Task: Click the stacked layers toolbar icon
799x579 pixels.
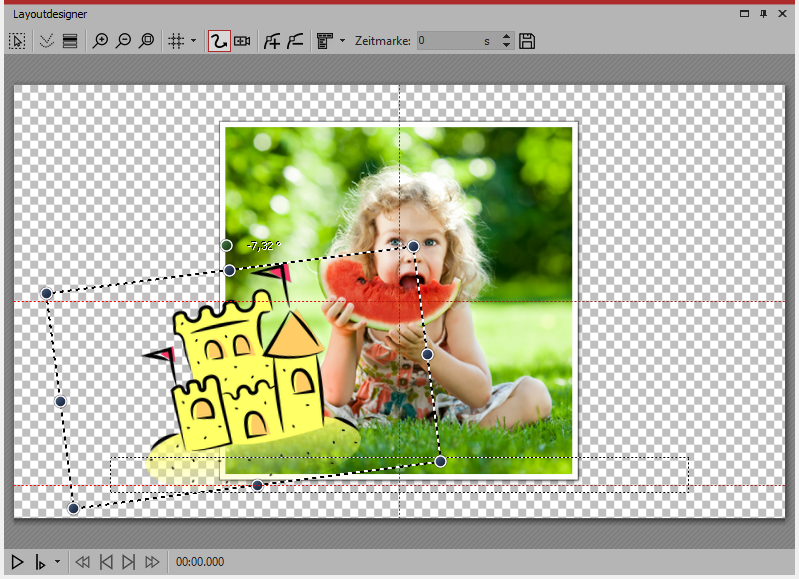Action: [x=70, y=41]
